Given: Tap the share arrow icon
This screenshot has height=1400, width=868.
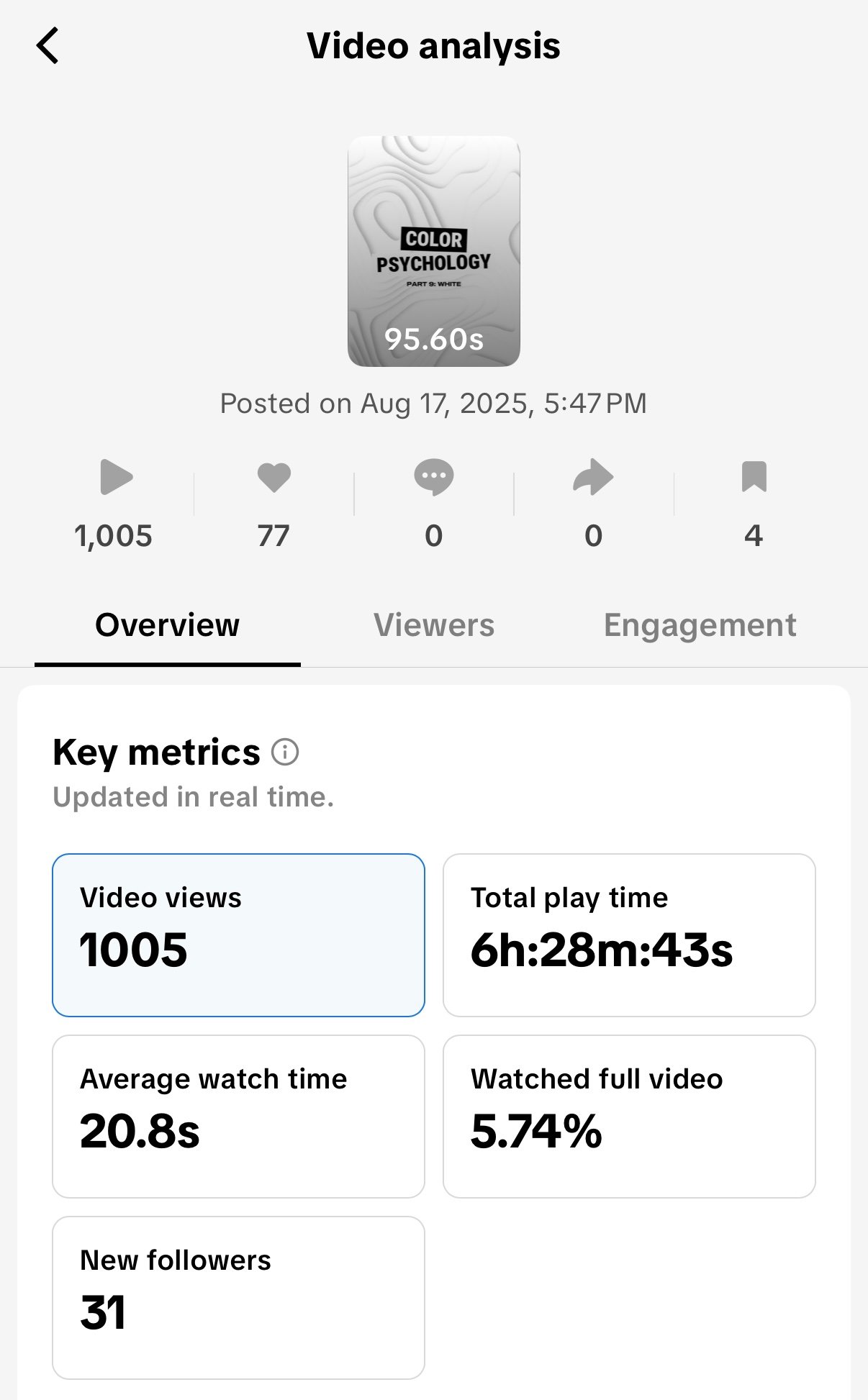Looking at the screenshot, I should 593,477.
